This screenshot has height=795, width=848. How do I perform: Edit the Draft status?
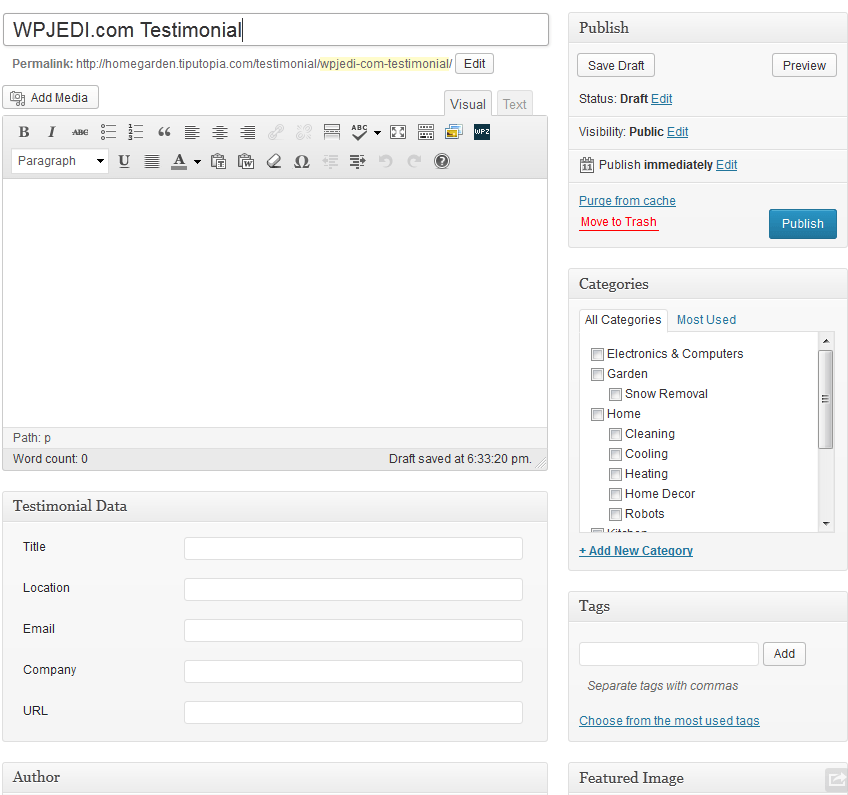(x=661, y=99)
